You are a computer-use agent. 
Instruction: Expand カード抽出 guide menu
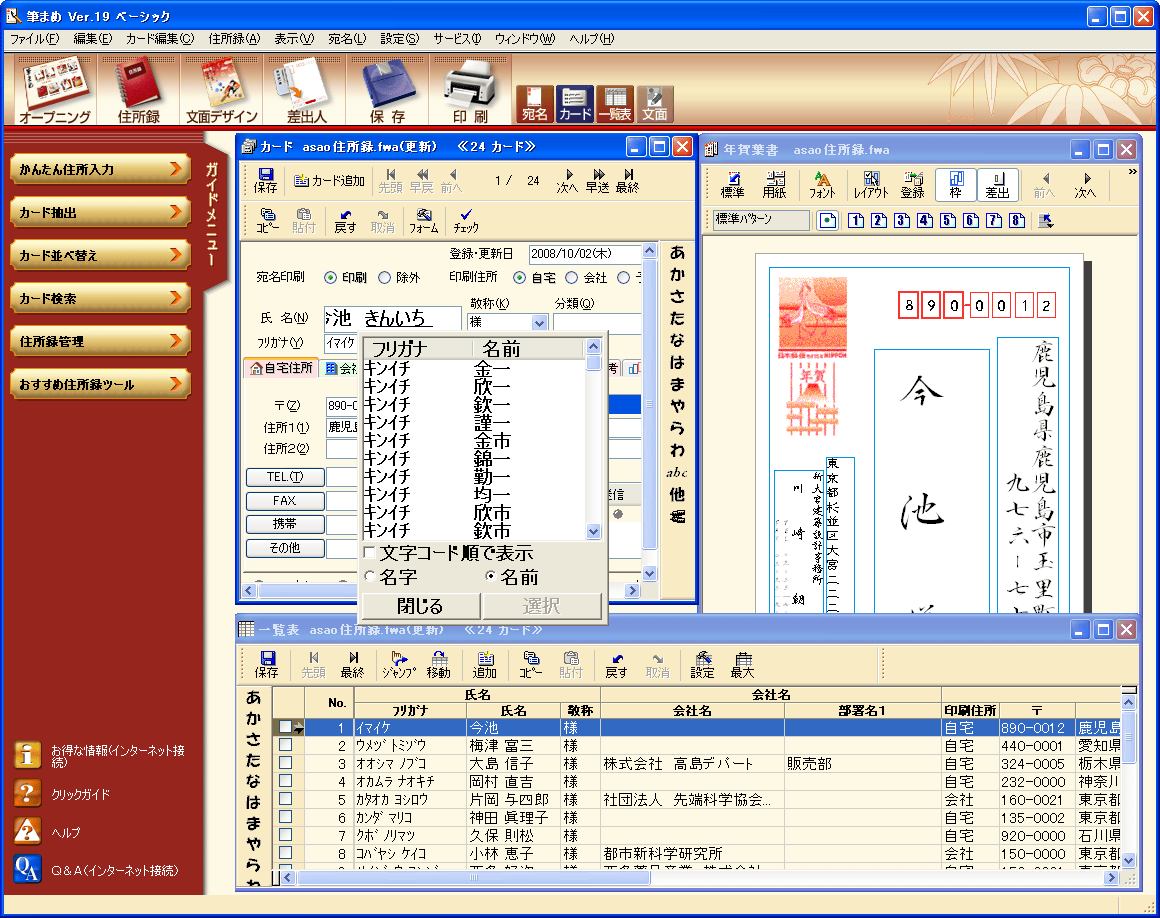(x=100, y=212)
